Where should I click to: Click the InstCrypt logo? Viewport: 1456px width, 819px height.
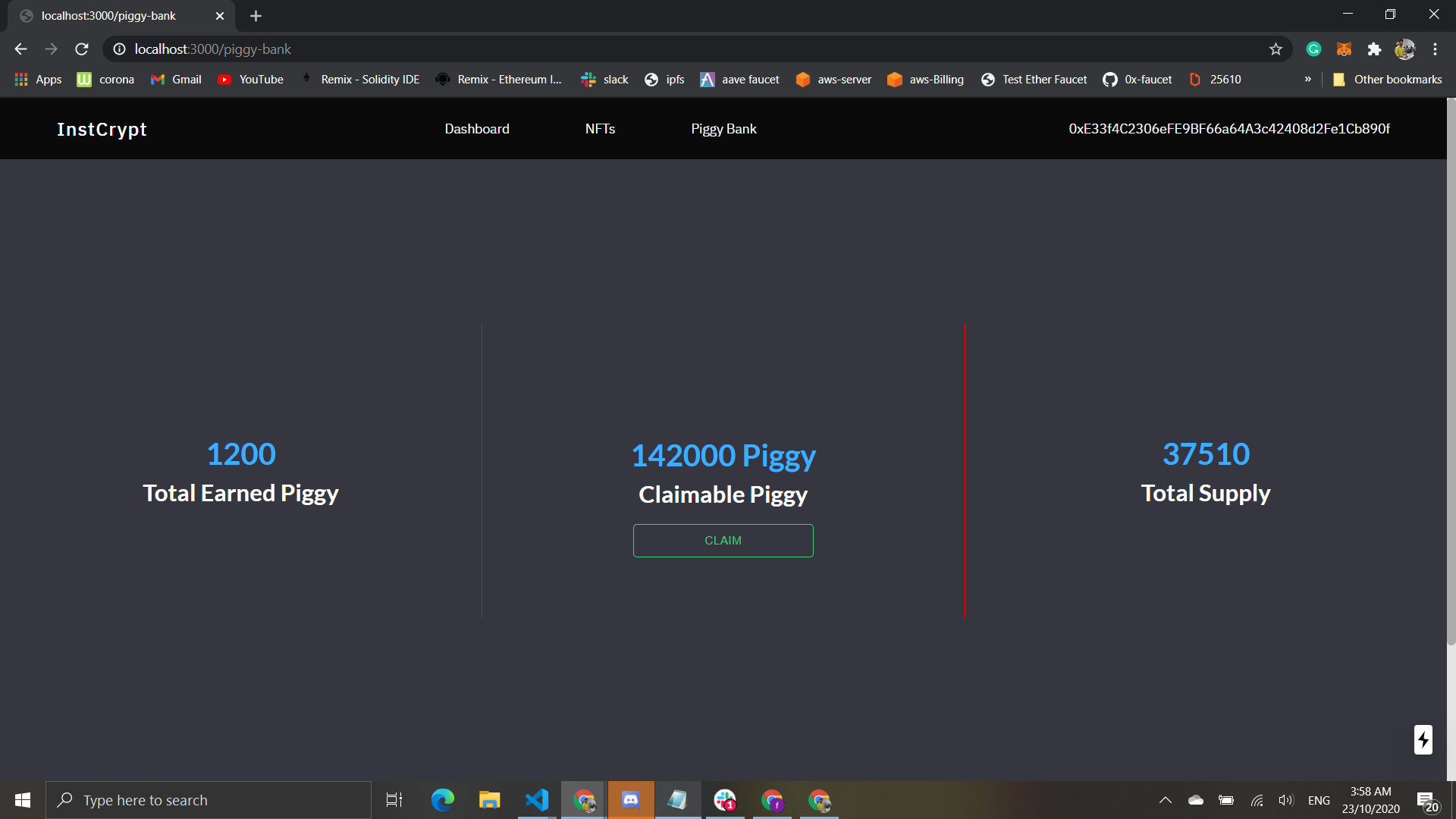(x=102, y=130)
